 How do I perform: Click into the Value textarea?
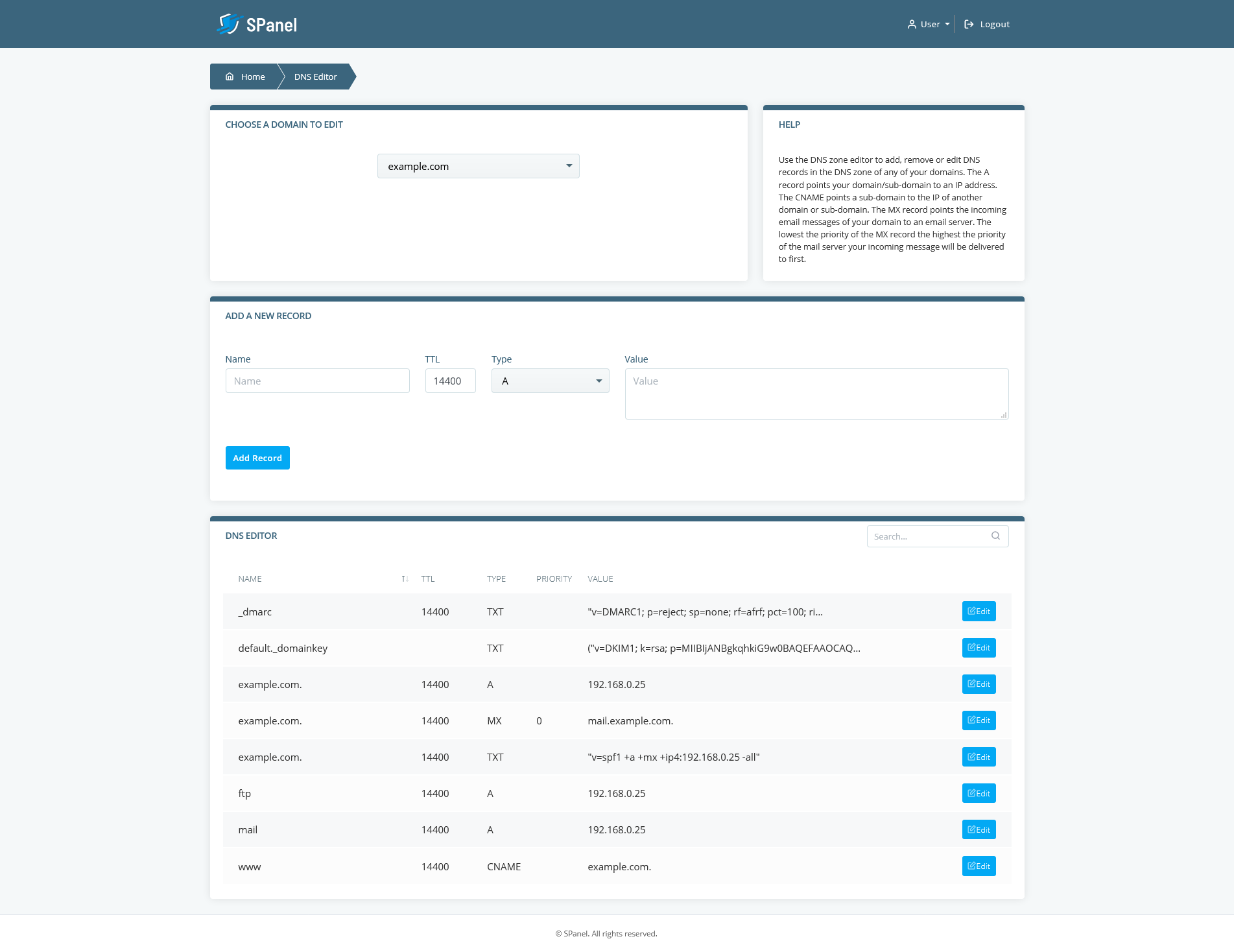[816, 394]
